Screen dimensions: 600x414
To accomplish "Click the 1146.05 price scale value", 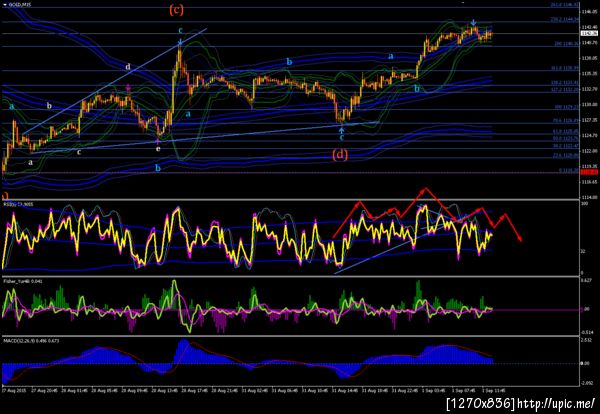I will tap(589, 12).
